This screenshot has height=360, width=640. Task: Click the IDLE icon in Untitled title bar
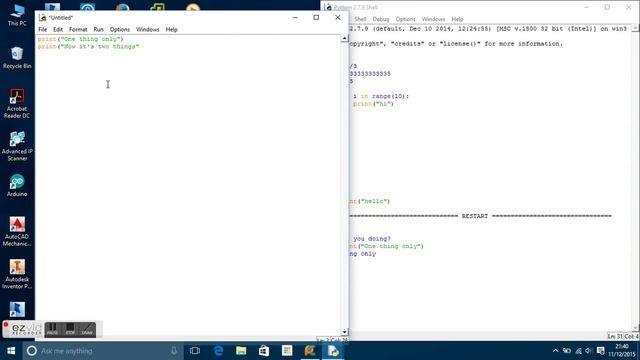[x=42, y=18]
